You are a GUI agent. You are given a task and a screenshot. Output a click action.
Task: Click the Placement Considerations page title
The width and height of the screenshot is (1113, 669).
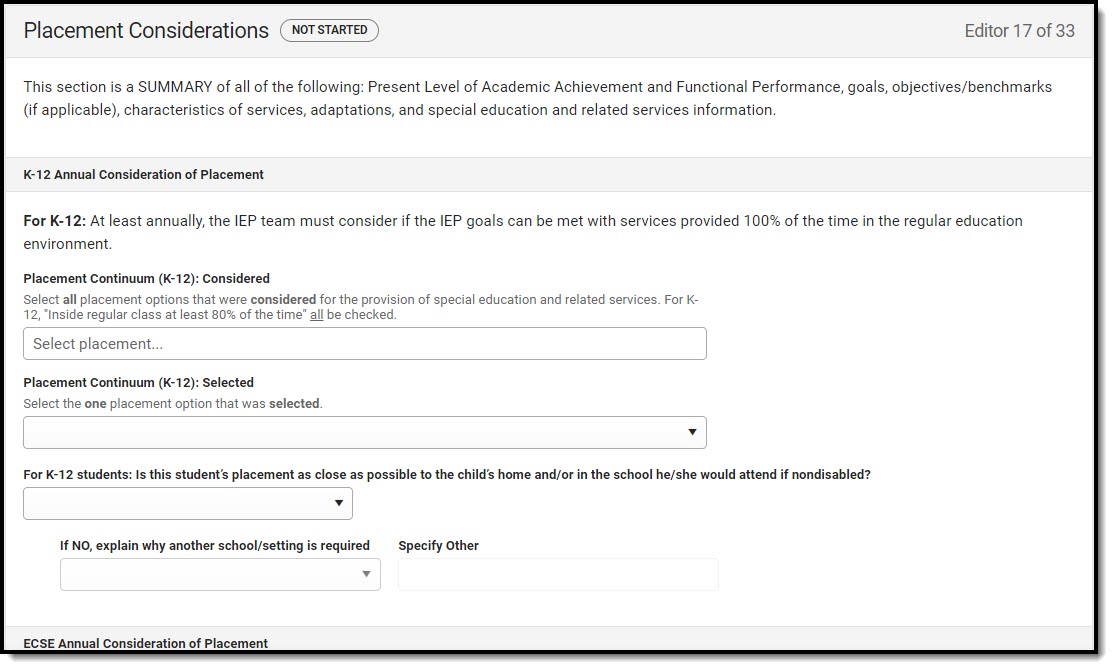coord(146,31)
